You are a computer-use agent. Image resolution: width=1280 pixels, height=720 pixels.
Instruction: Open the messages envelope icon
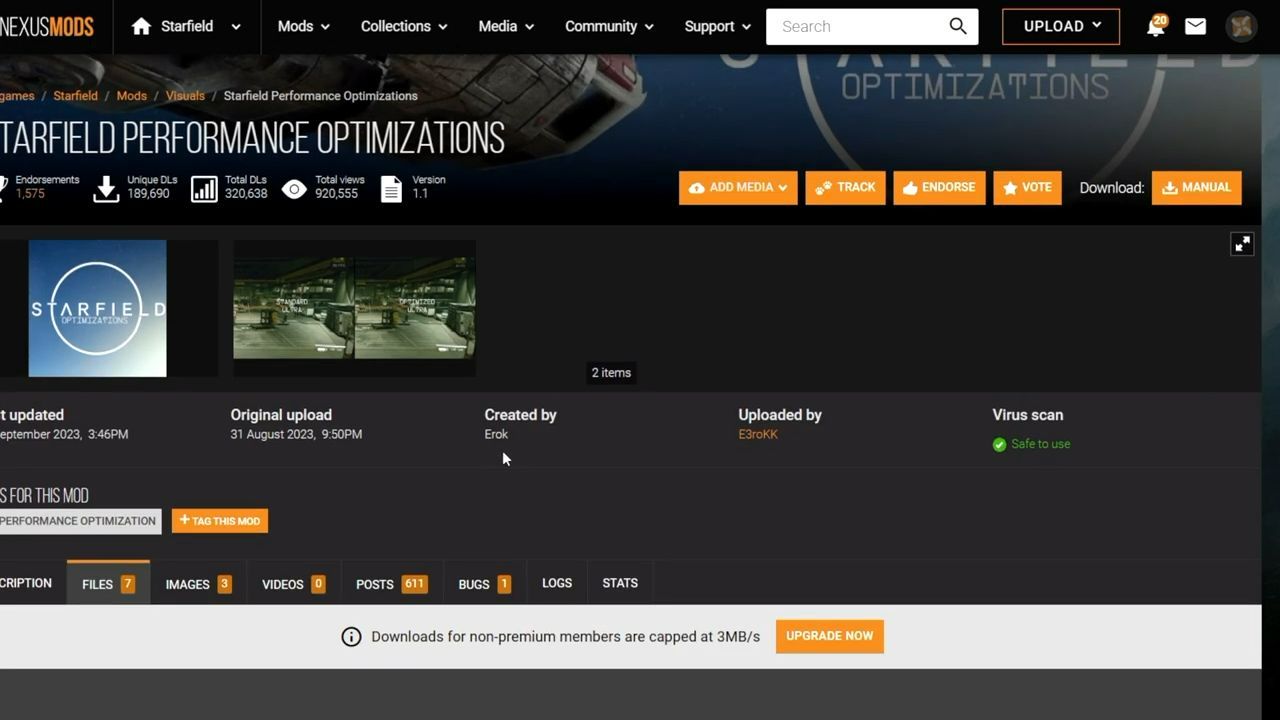point(1196,27)
